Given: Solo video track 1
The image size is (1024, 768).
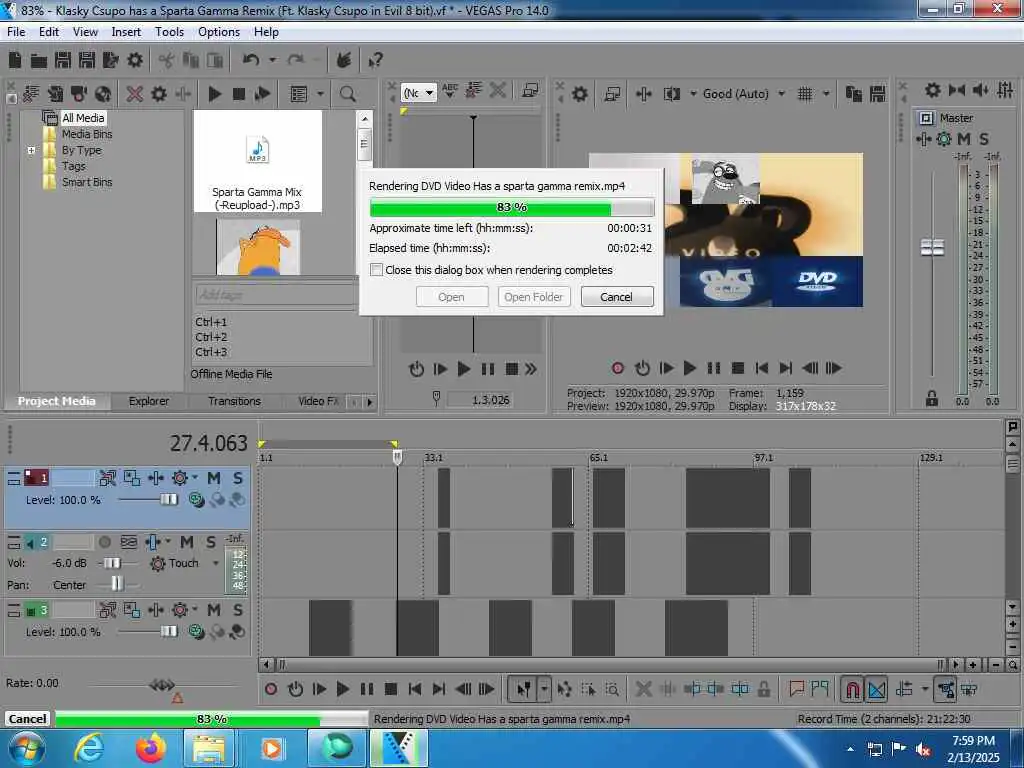Looking at the screenshot, I should pyautogui.click(x=238, y=479).
